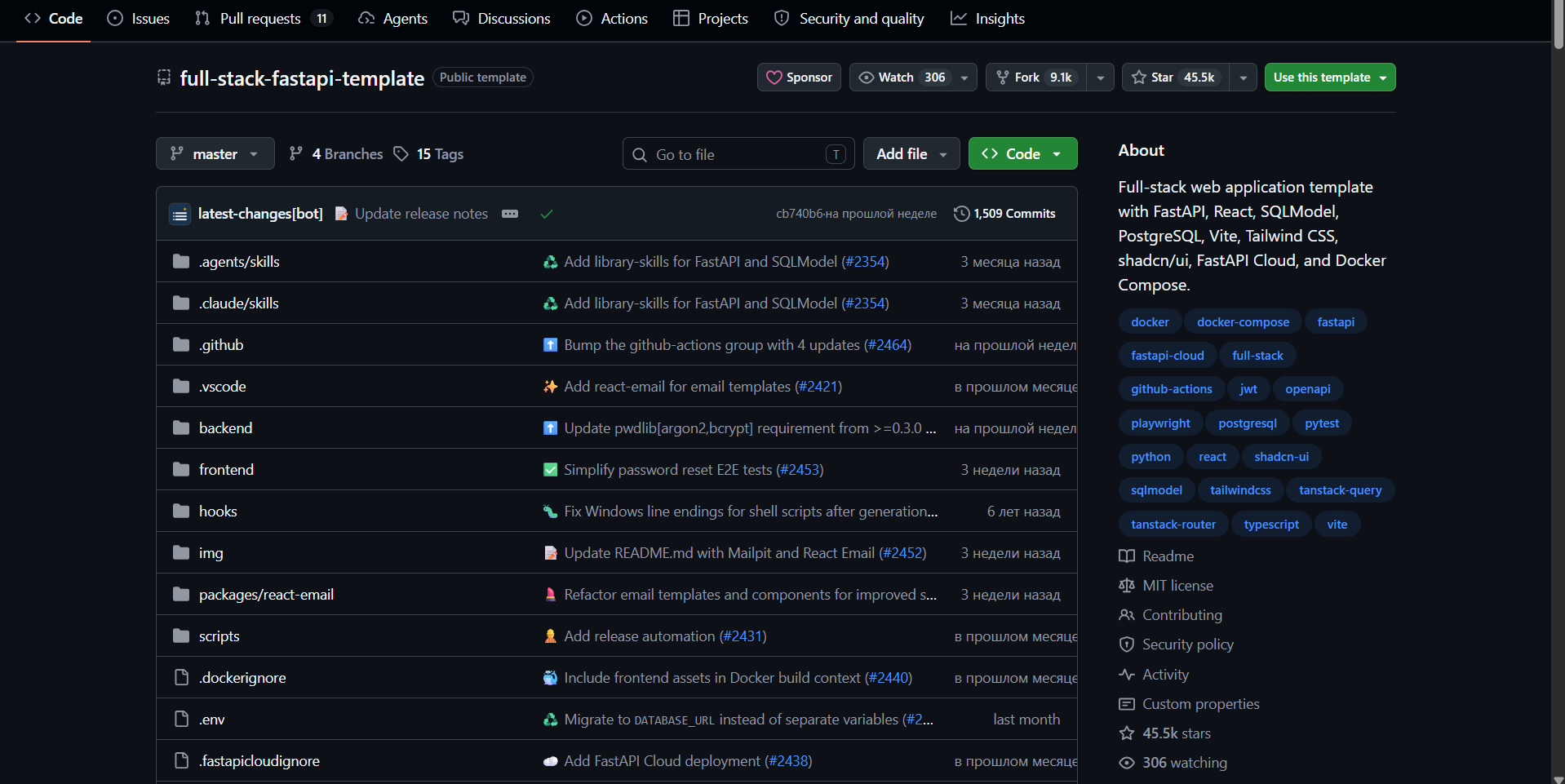This screenshot has height=784, width=1565.
Task: Open the Projects tab
Action: tap(711, 18)
